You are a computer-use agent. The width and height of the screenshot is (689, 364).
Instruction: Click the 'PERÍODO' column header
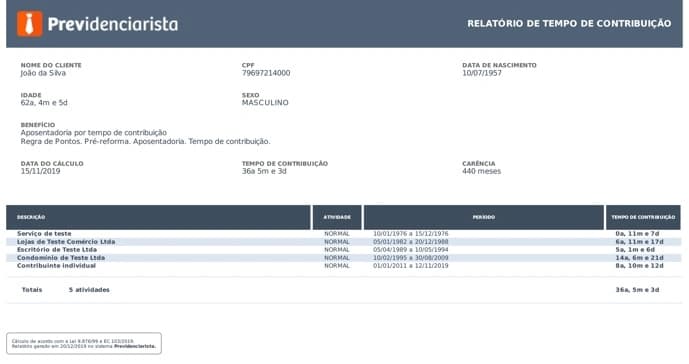(x=484, y=217)
